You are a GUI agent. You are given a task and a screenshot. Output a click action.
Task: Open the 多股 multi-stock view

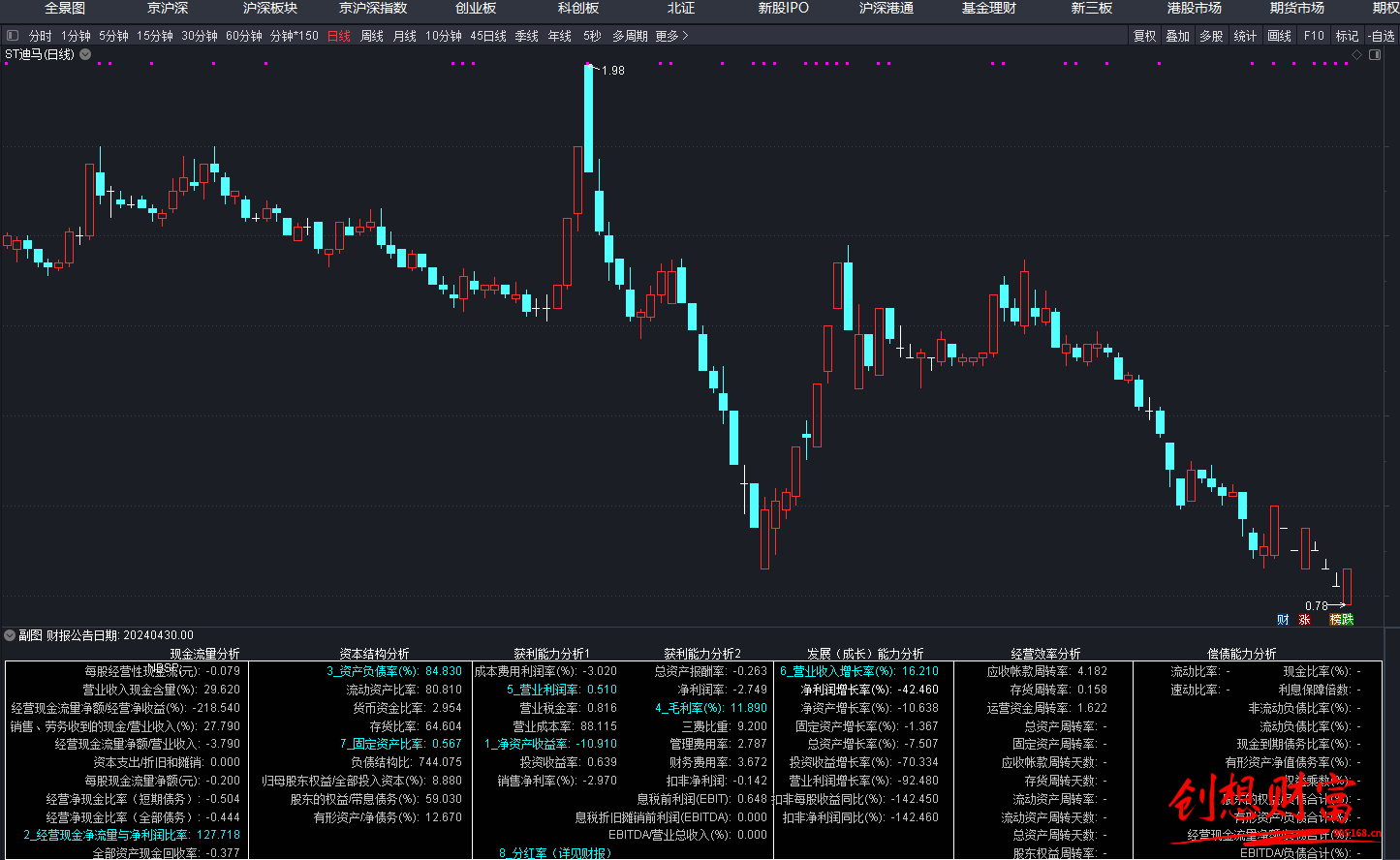point(1211,36)
